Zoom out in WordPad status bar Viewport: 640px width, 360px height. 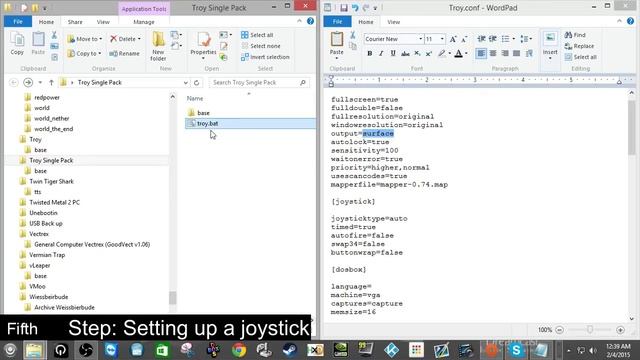coord(560,330)
